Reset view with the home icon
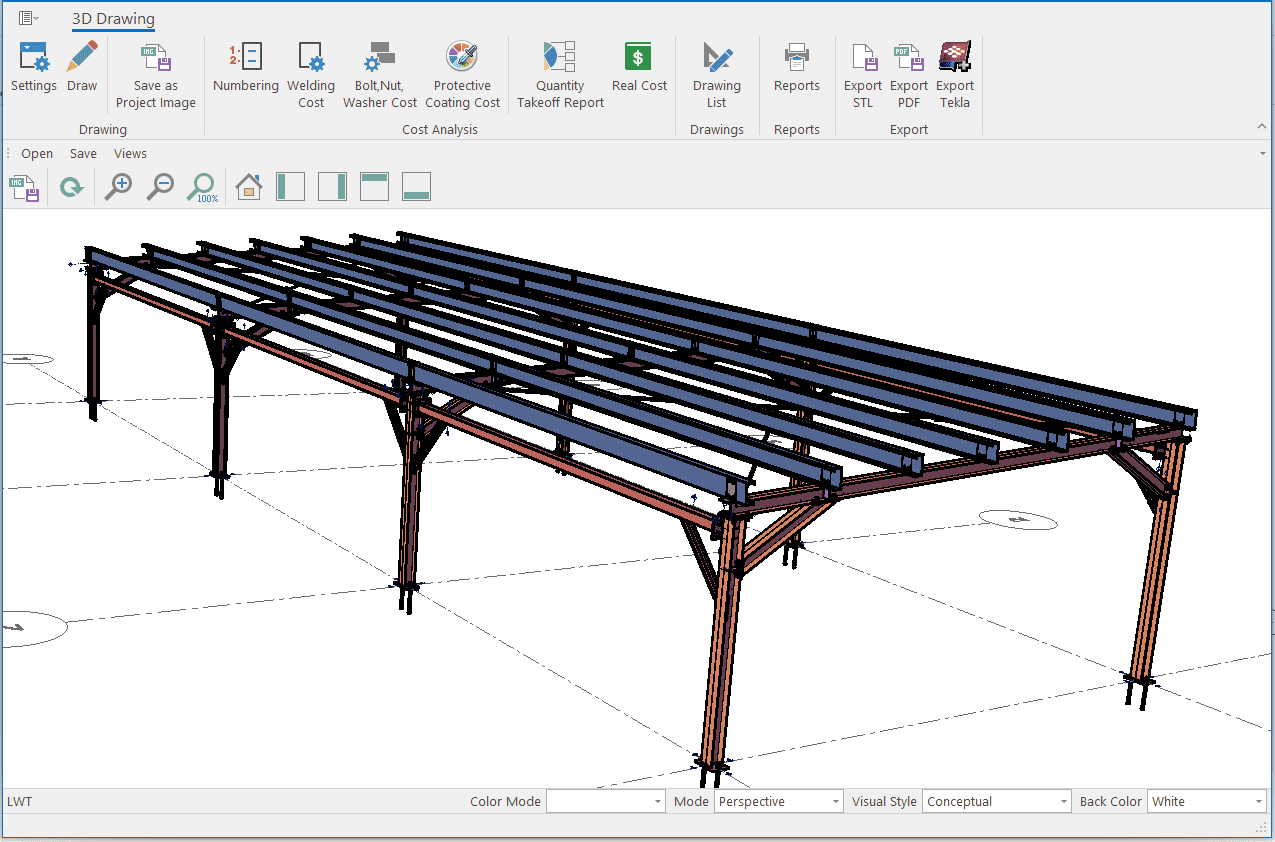The width and height of the screenshot is (1275, 842). 249,187
